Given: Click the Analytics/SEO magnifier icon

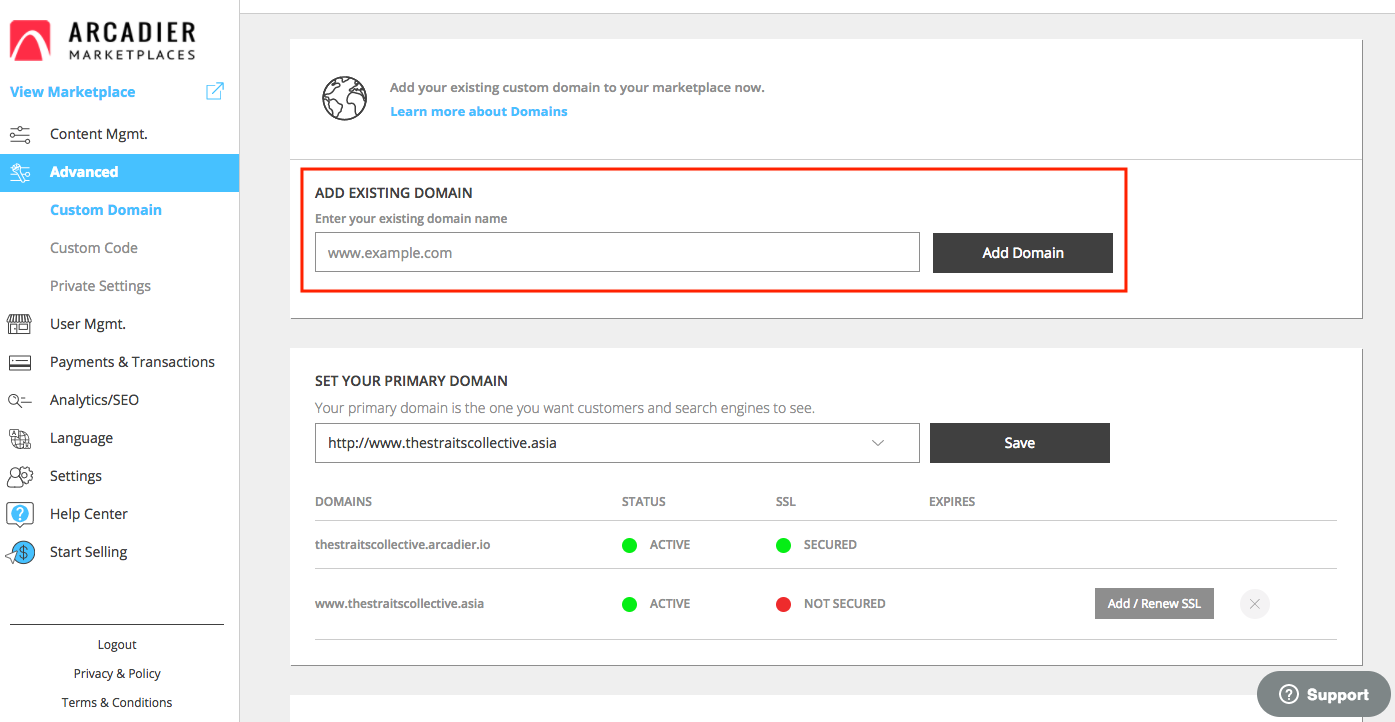Looking at the screenshot, I should [x=20, y=400].
